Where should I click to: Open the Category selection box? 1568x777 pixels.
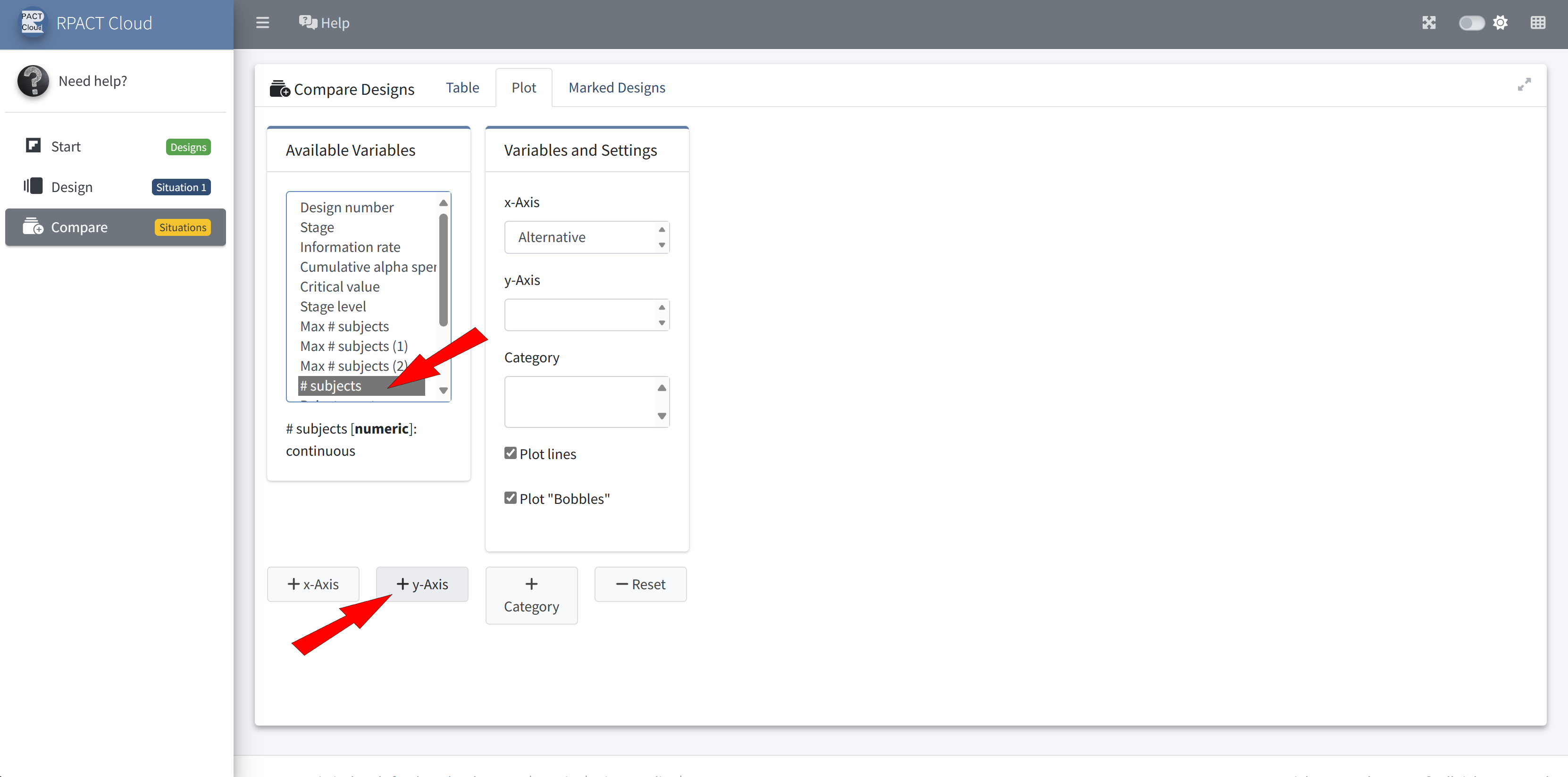pyautogui.click(x=586, y=401)
